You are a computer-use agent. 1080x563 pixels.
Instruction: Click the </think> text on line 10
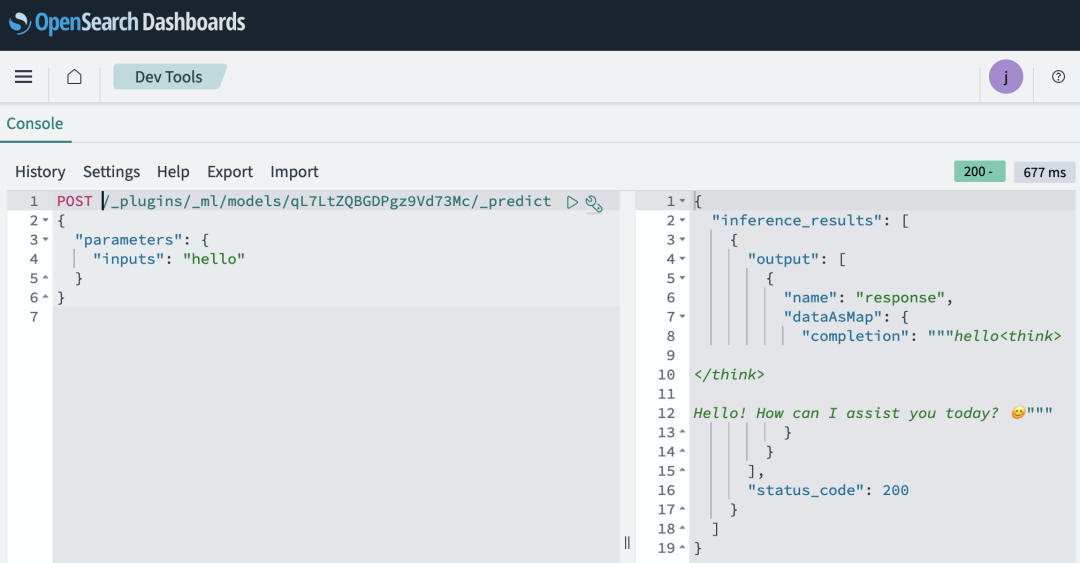tap(729, 375)
